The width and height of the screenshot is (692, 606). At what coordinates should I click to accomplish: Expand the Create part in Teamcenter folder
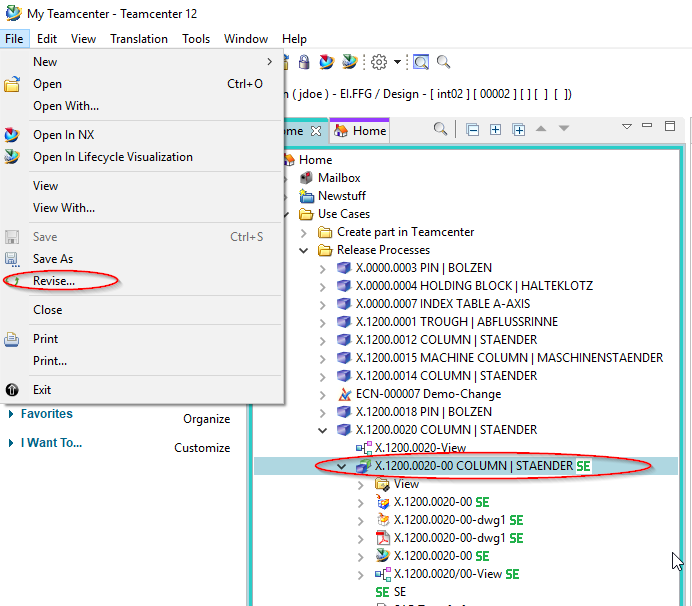tap(303, 232)
